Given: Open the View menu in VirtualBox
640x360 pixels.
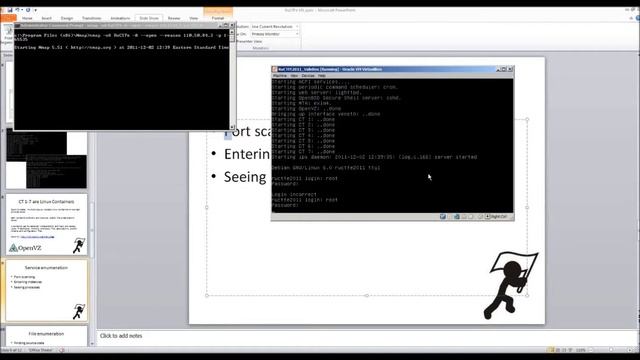Looking at the screenshot, I should (294, 76).
